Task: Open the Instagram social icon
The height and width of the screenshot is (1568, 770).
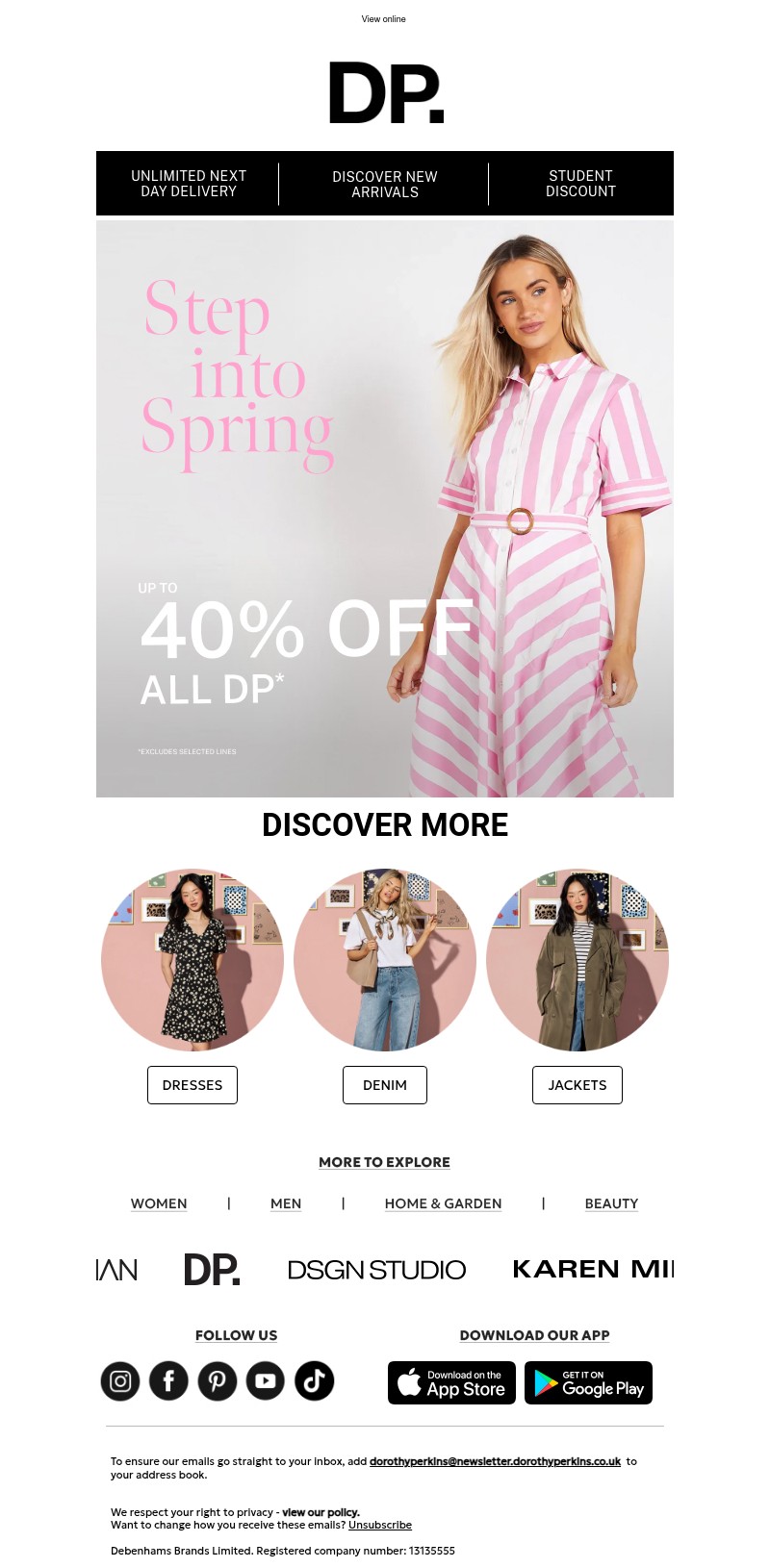Action: click(x=120, y=1381)
